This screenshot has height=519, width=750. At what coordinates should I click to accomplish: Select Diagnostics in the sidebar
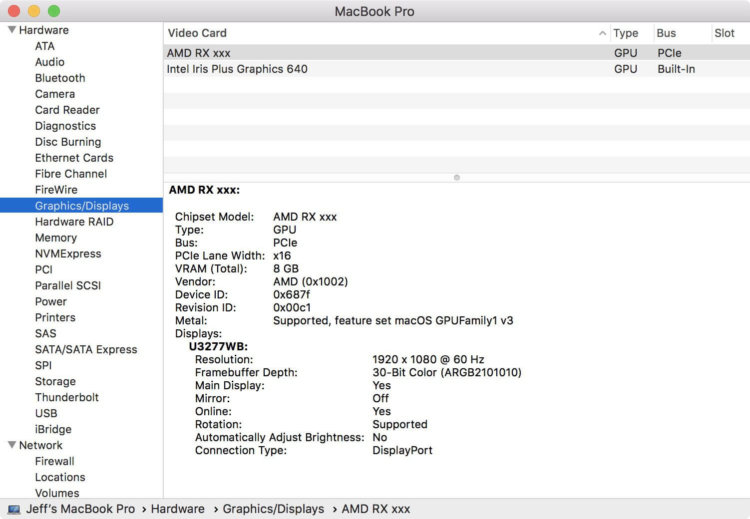tap(65, 126)
